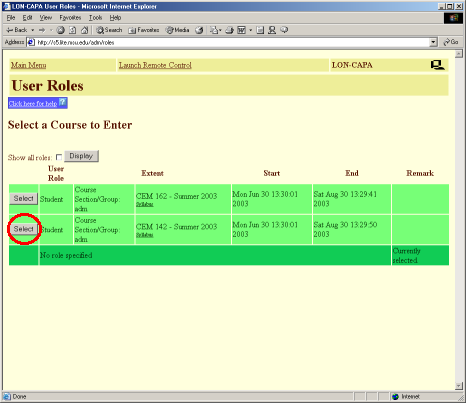Open the Main Menu link
The height and width of the screenshot is (403, 466).
(x=29, y=65)
